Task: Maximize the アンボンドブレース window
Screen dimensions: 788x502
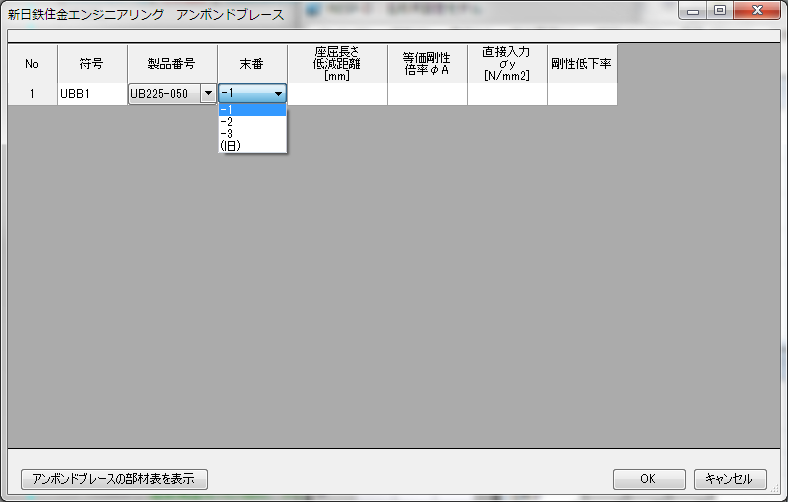Action: point(720,11)
